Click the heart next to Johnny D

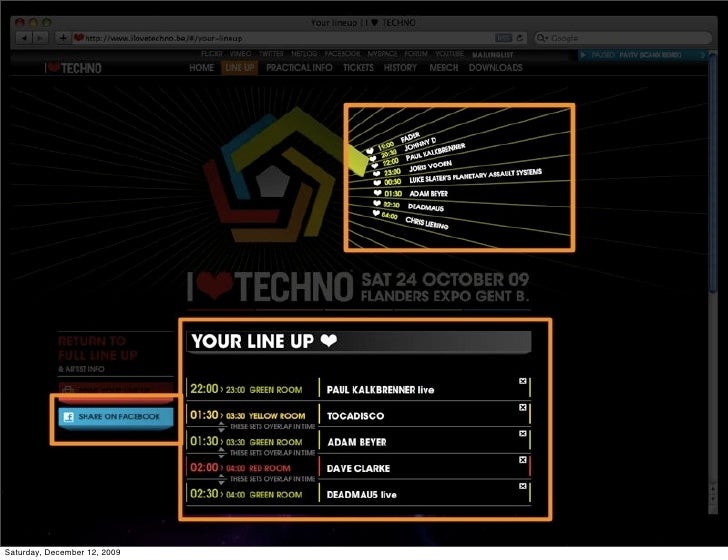(372, 159)
